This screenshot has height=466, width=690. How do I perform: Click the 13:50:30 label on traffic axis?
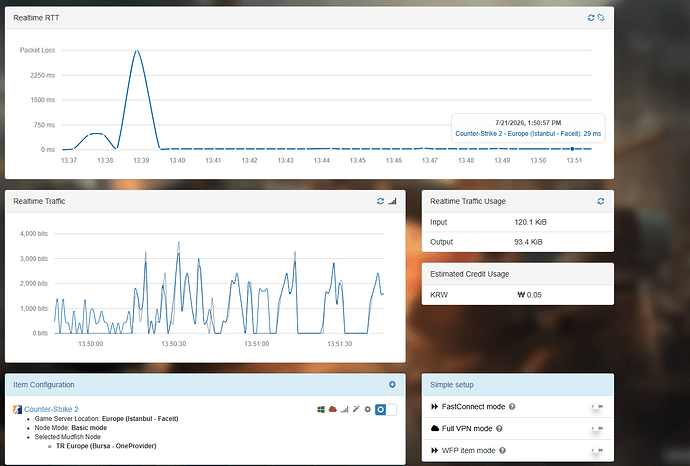(x=173, y=344)
